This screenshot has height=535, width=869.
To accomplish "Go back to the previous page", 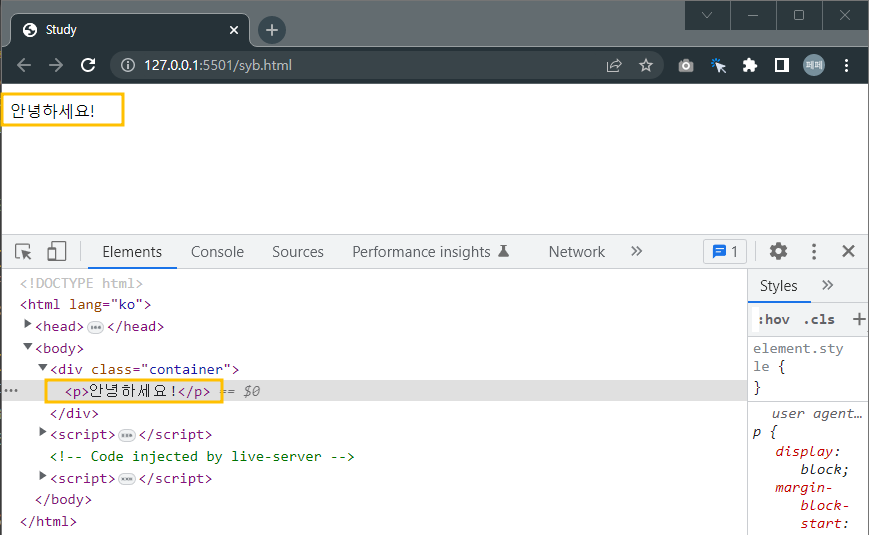I will click(x=24, y=65).
